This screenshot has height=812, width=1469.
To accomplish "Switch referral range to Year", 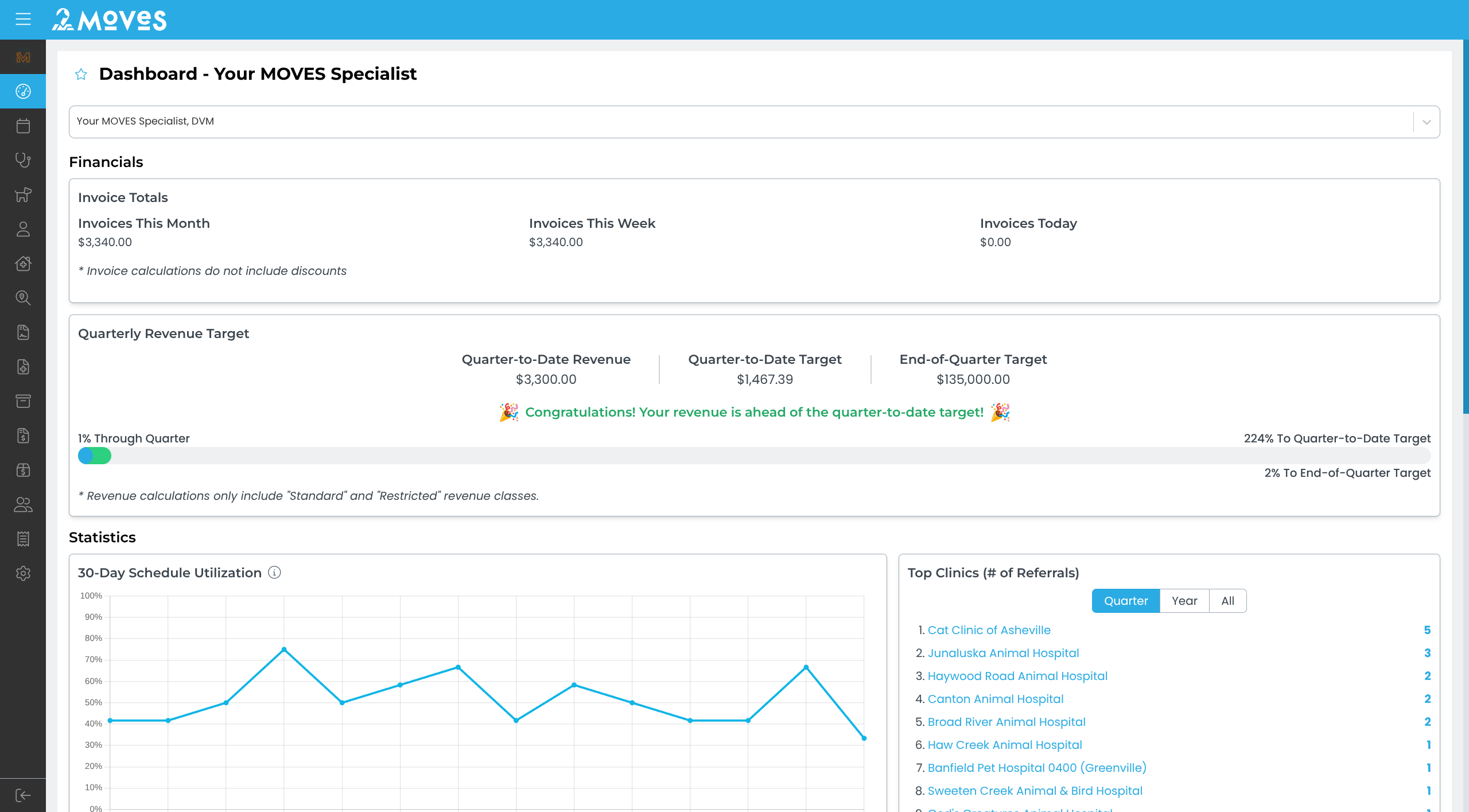I will [1184, 601].
